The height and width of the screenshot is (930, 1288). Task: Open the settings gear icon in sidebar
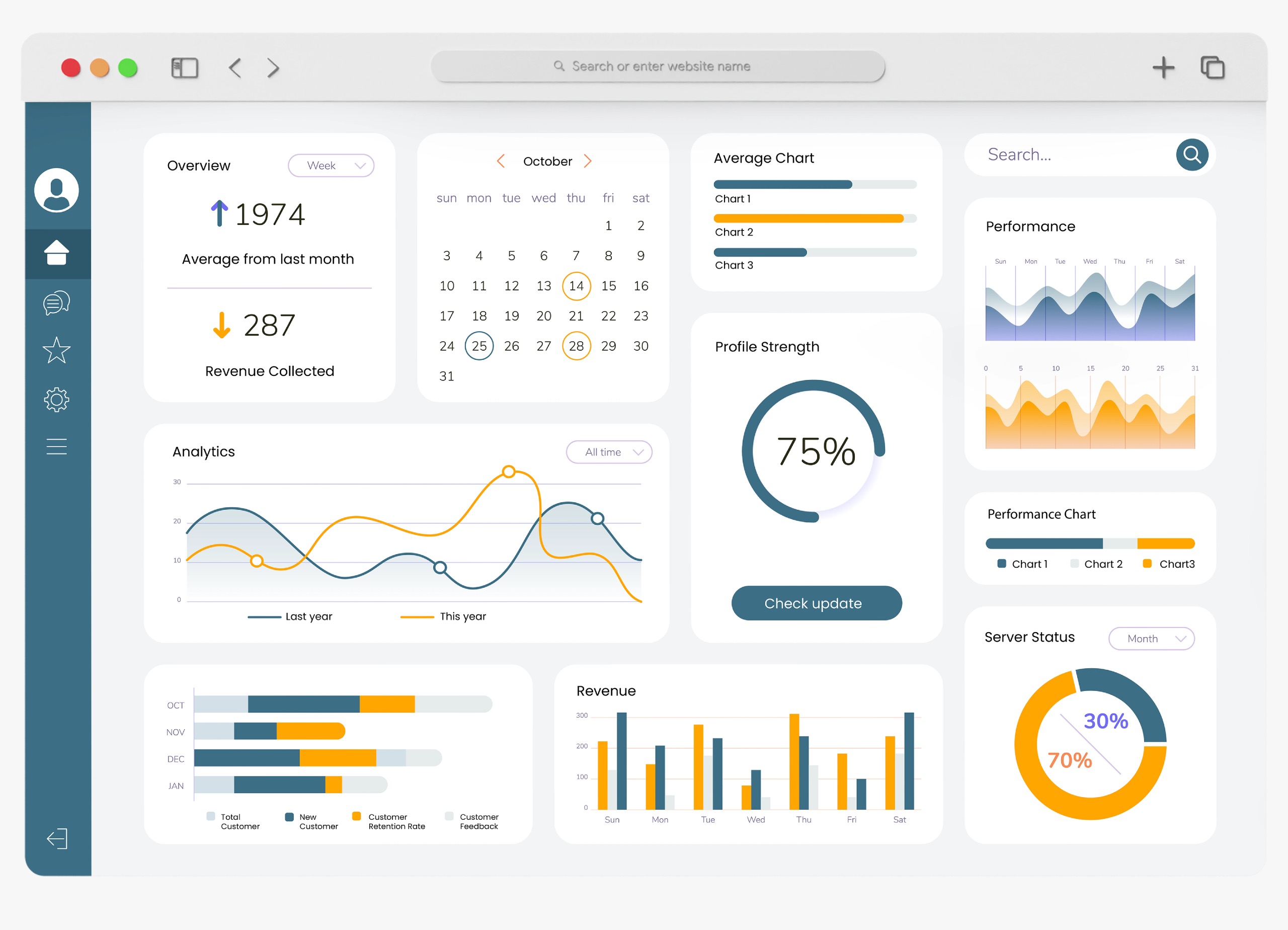56,400
